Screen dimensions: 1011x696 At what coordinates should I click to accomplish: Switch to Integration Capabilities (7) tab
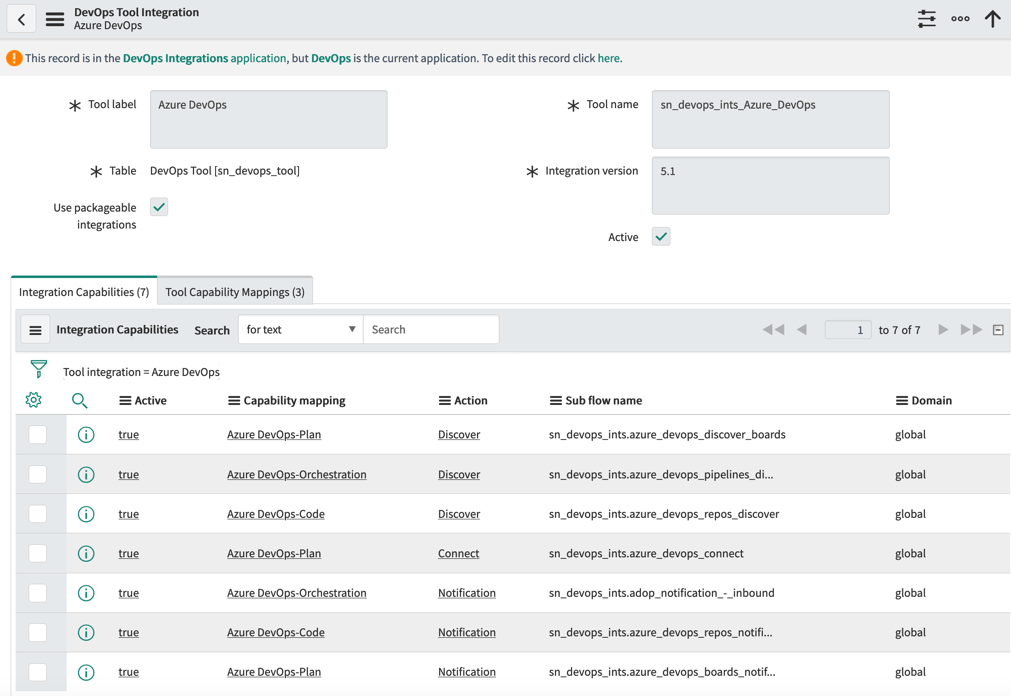84,292
